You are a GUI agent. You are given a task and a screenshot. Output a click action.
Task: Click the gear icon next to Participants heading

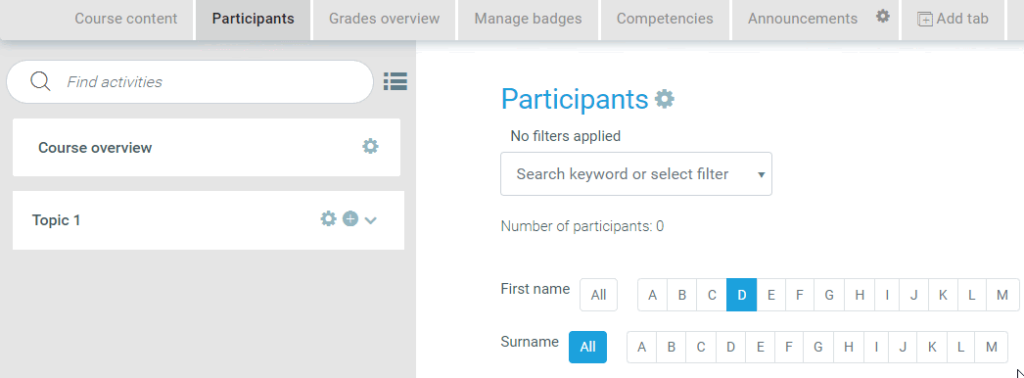click(x=665, y=99)
